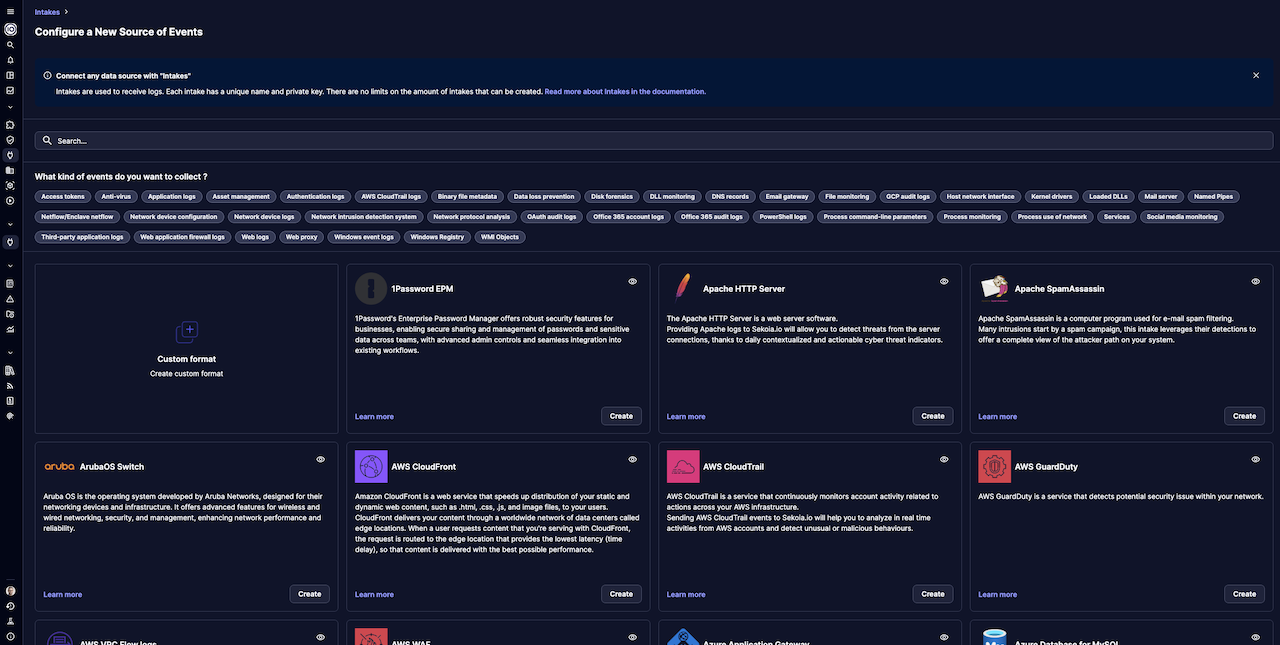Click the AWS GuardDuty logo
The image size is (1280, 645).
[995, 466]
